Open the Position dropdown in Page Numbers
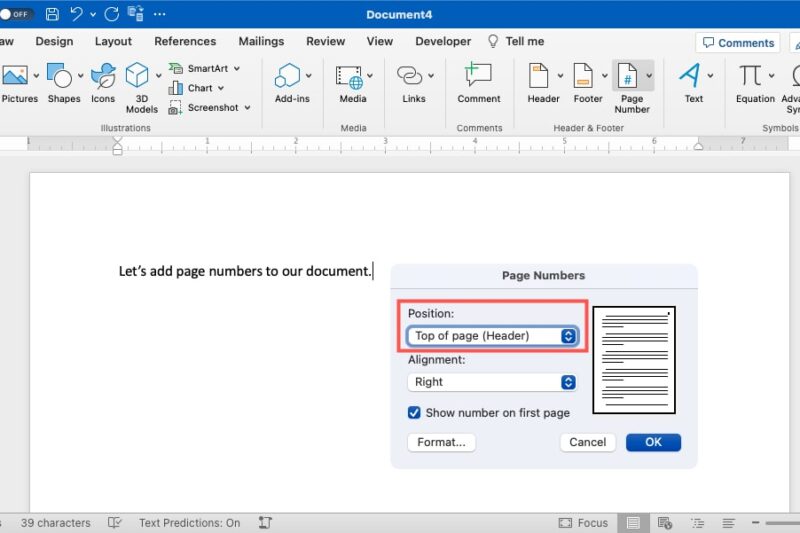Screen dimensions: 800x533 pos(492,336)
